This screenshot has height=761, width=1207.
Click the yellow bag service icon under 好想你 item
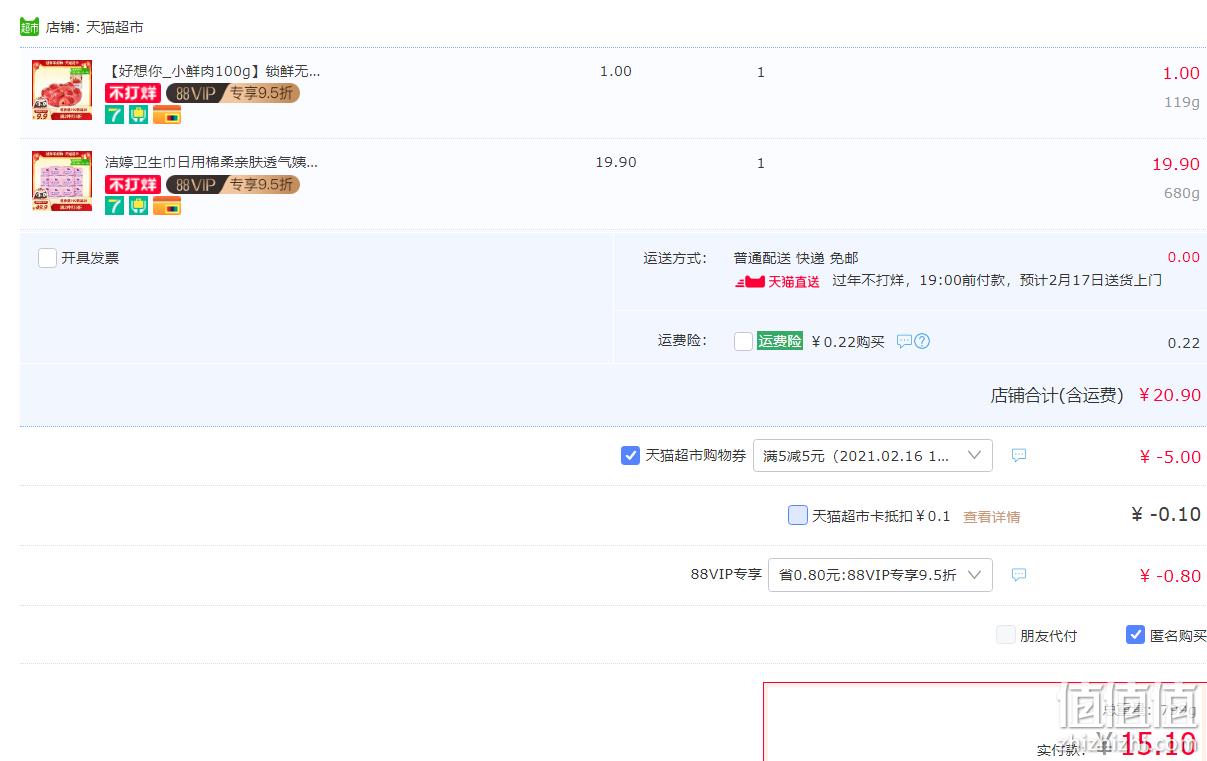click(x=138, y=115)
